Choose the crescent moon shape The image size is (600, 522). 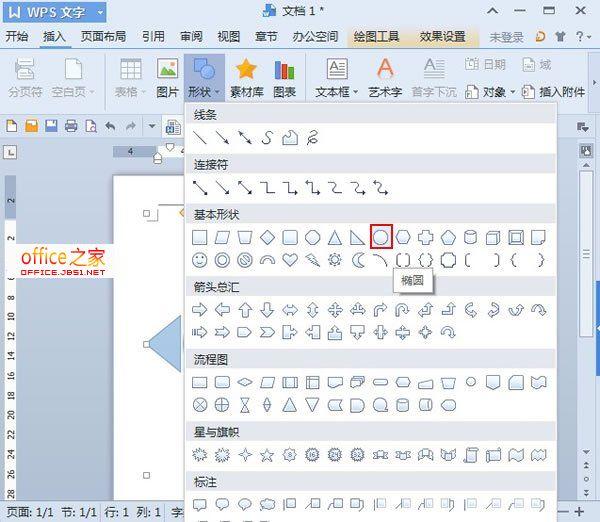click(x=358, y=260)
